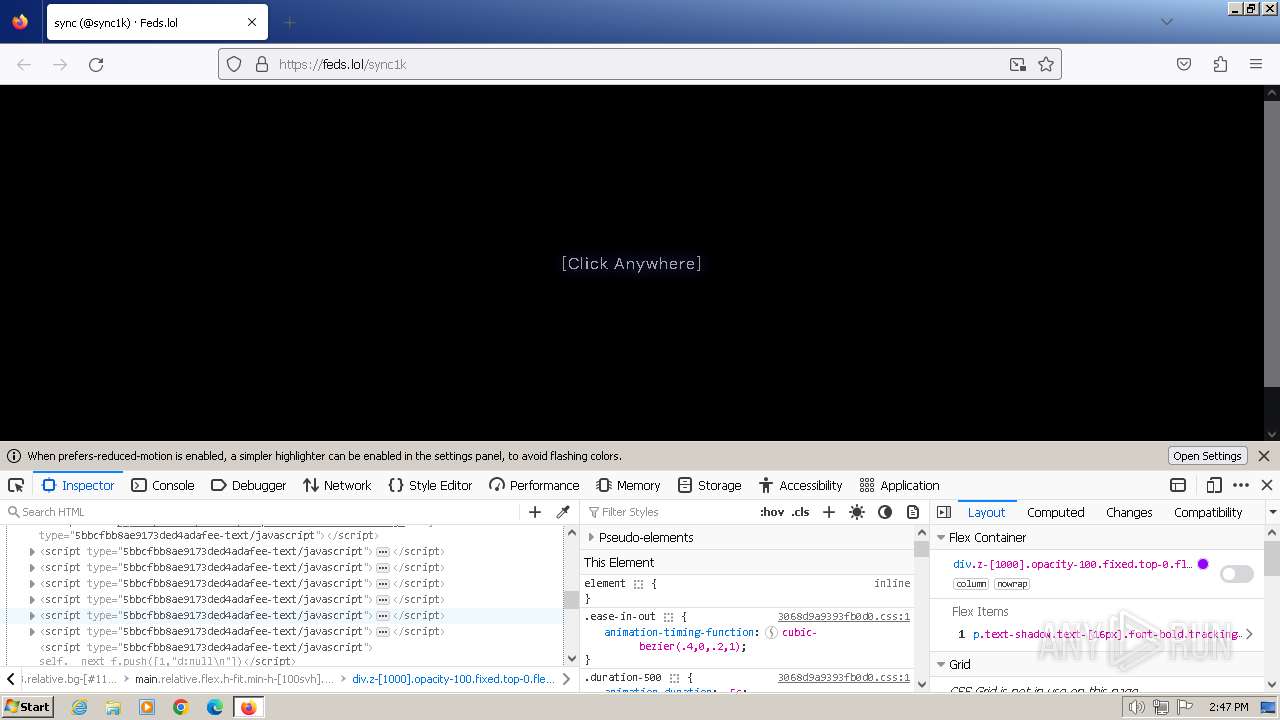Open the .ease-in-out source css link

[x=844, y=617]
